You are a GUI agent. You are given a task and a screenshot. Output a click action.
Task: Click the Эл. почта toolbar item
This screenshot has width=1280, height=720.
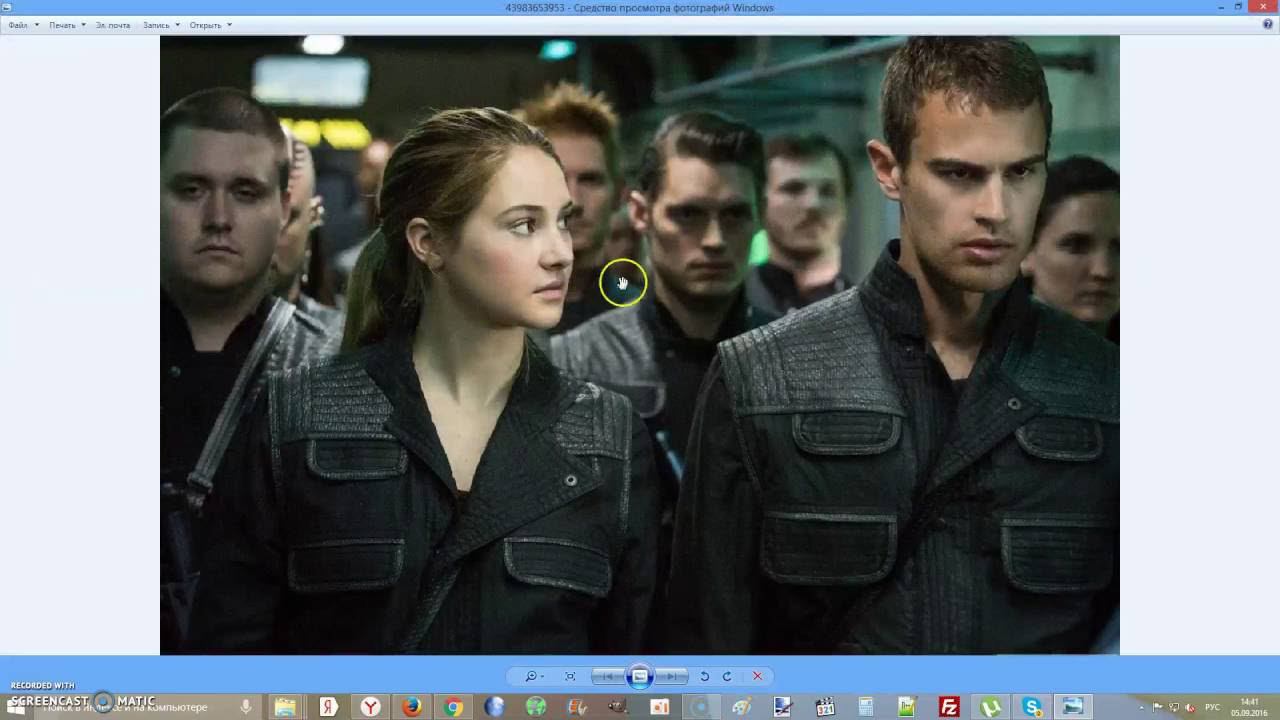click(113, 25)
